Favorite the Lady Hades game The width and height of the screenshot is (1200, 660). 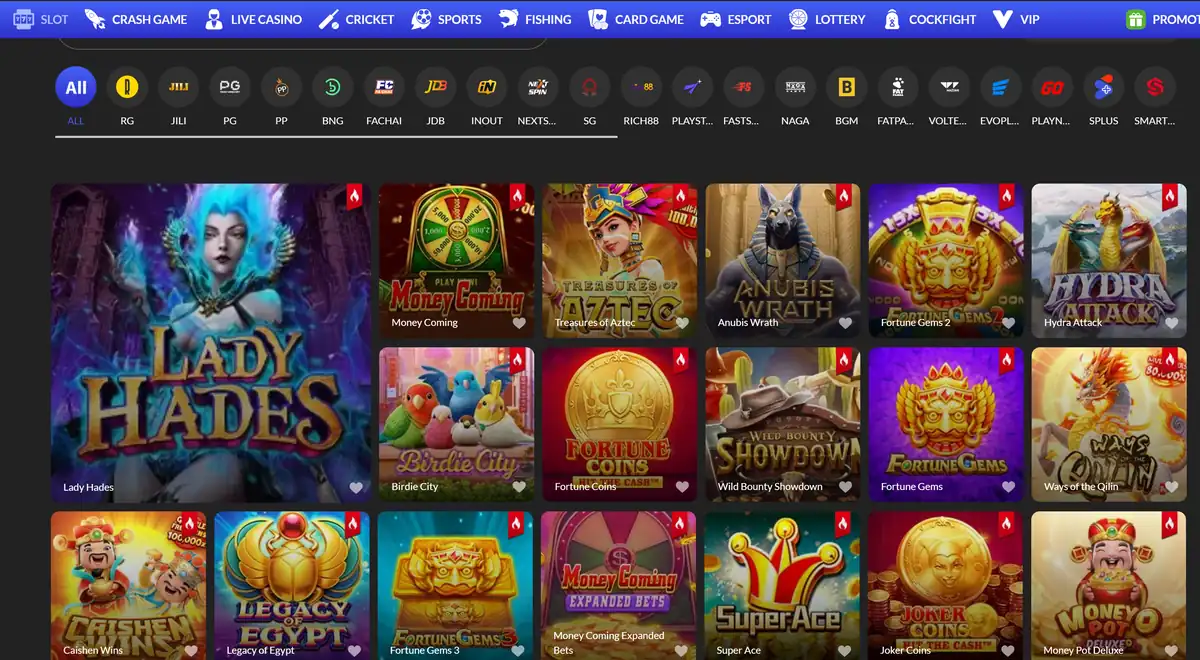[x=356, y=487]
